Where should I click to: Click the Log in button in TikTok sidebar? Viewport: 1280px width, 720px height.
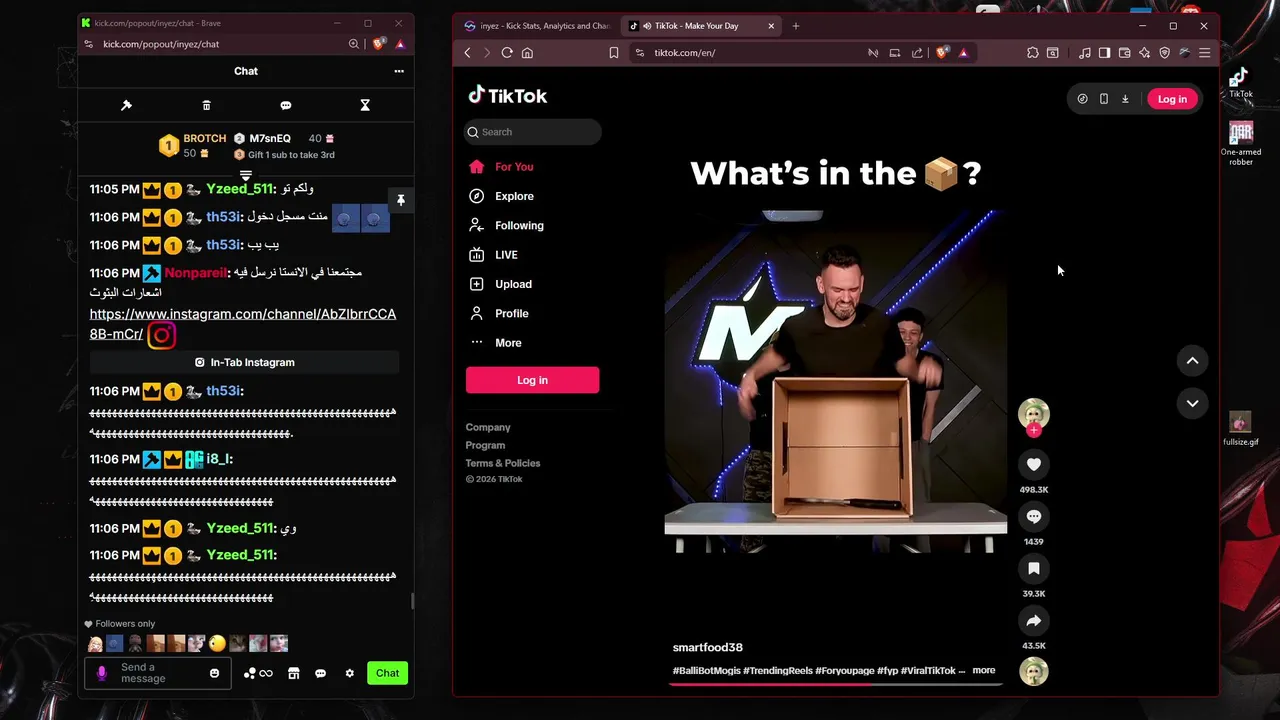532,380
